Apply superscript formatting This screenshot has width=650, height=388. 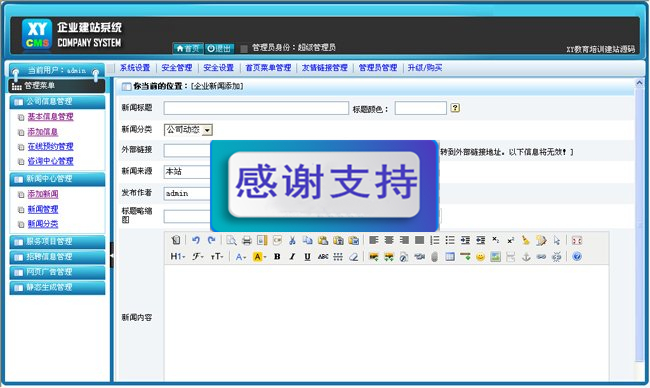tap(511, 240)
